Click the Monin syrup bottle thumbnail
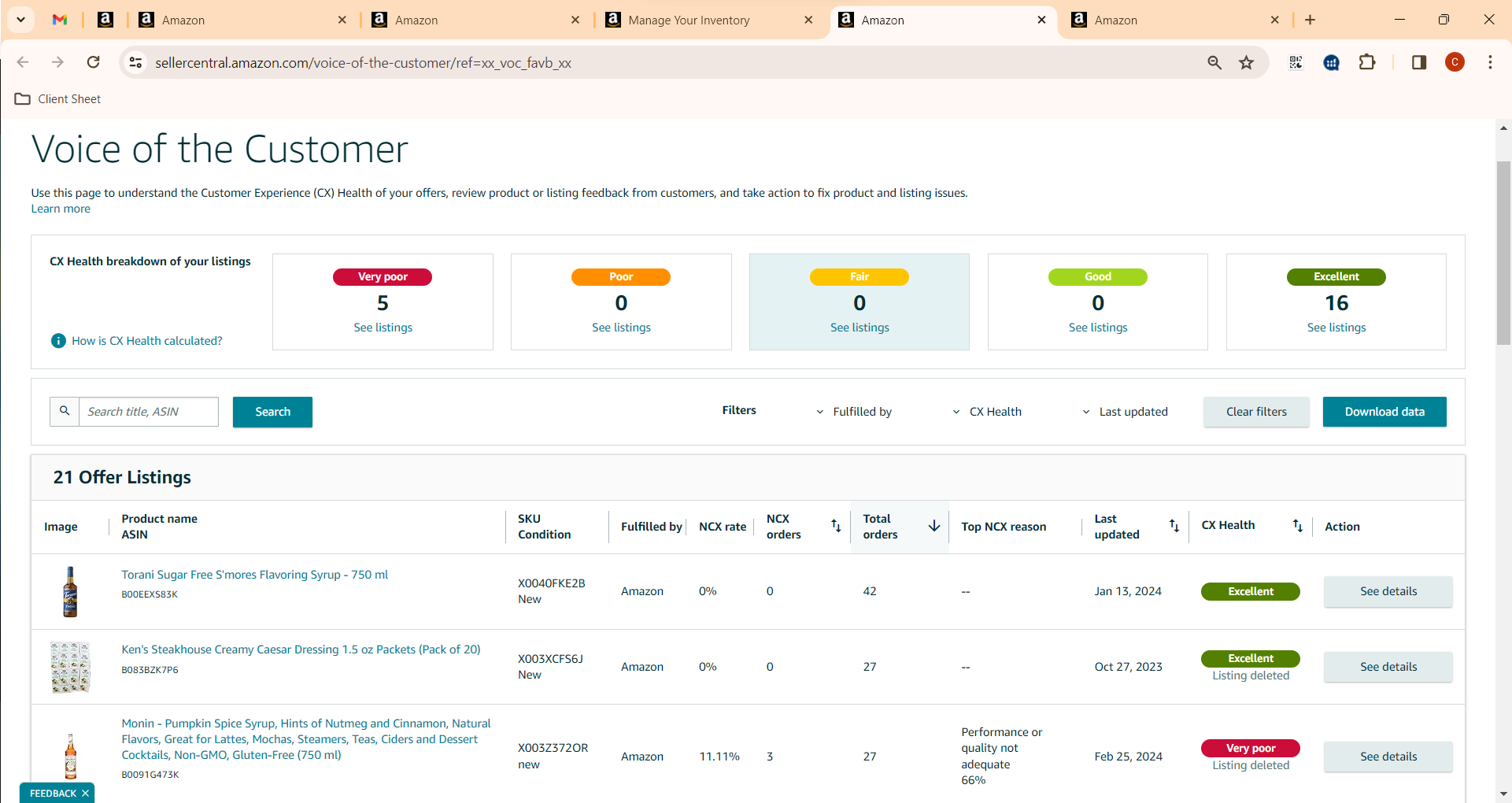This screenshot has width=1512, height=803. point(70,757)
